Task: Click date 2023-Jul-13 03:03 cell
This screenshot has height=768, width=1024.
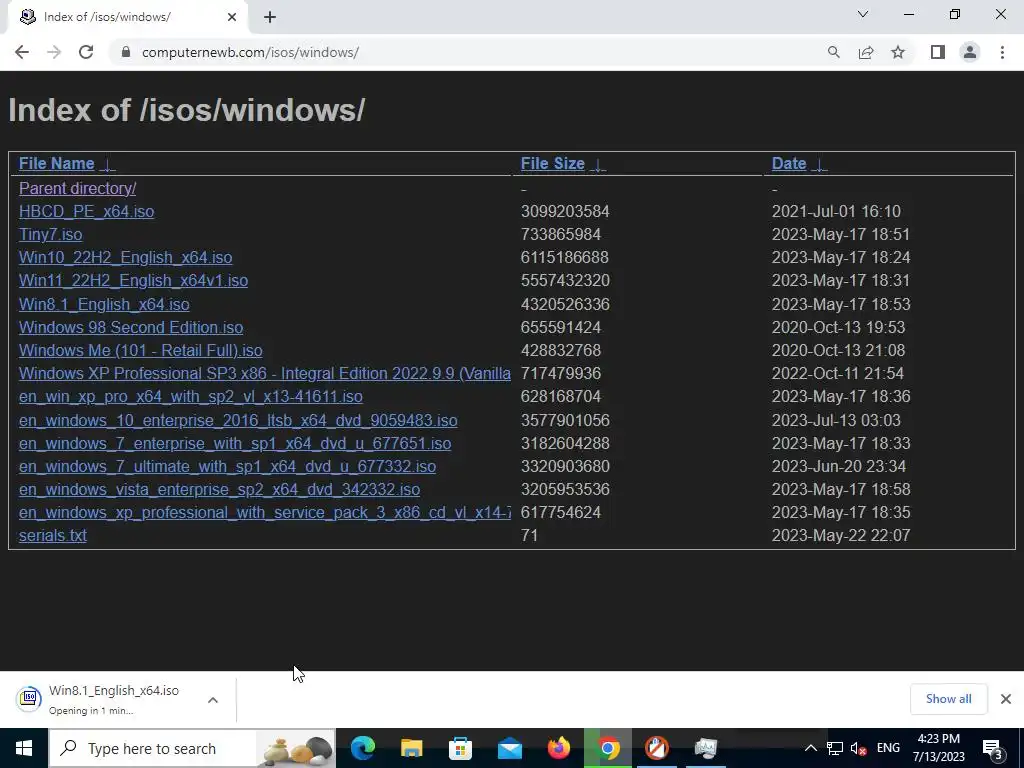Action: 836,420
